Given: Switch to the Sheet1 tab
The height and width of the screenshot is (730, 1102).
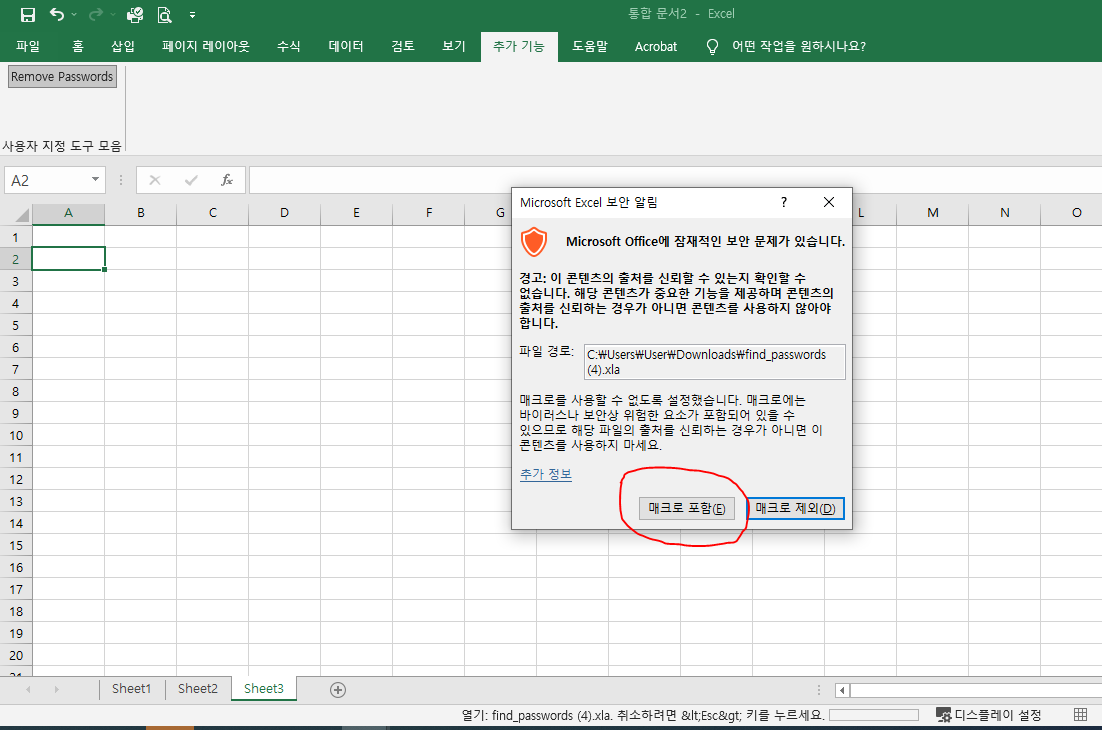Looking at the screenshot, I should 131,689.
